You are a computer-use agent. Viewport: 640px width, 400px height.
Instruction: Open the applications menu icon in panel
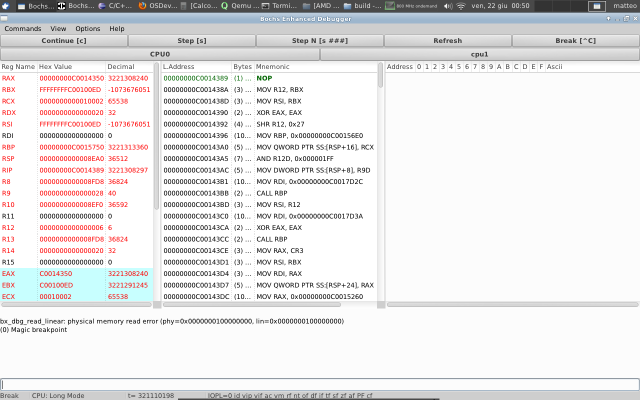pos(6,6)
